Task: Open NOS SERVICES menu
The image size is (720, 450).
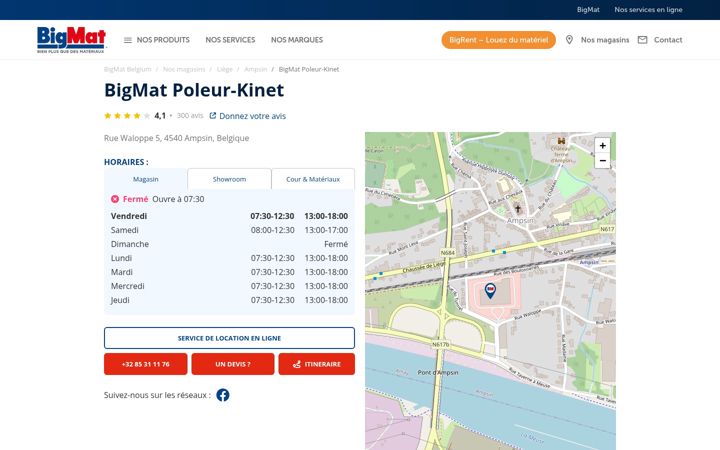Action: click(230, 40)
